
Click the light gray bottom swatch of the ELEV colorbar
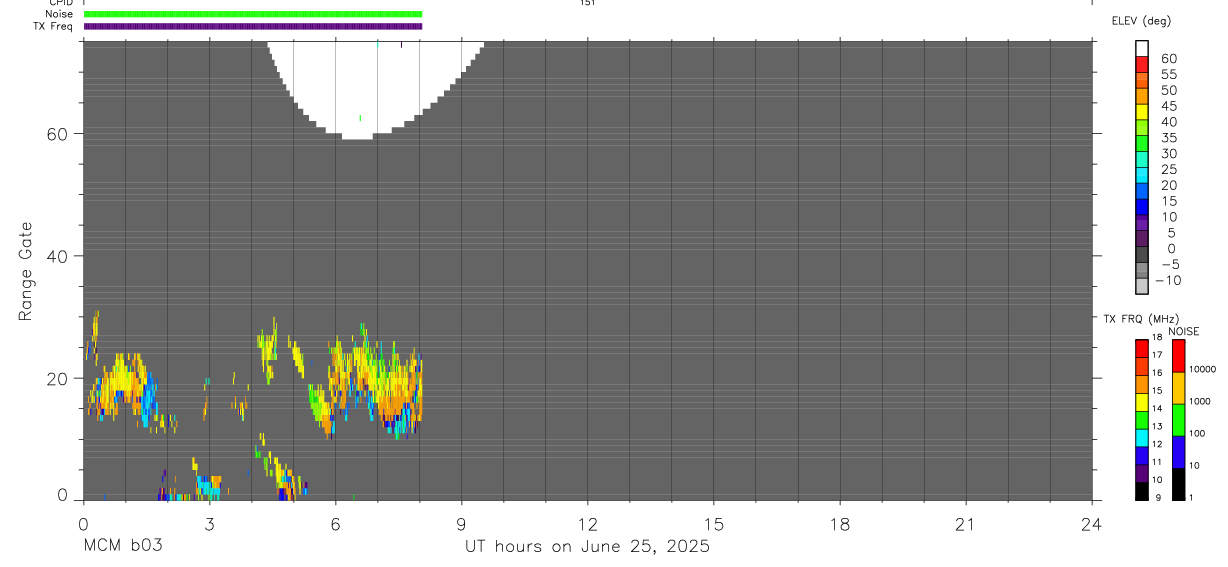click(x=1142, y=286)
